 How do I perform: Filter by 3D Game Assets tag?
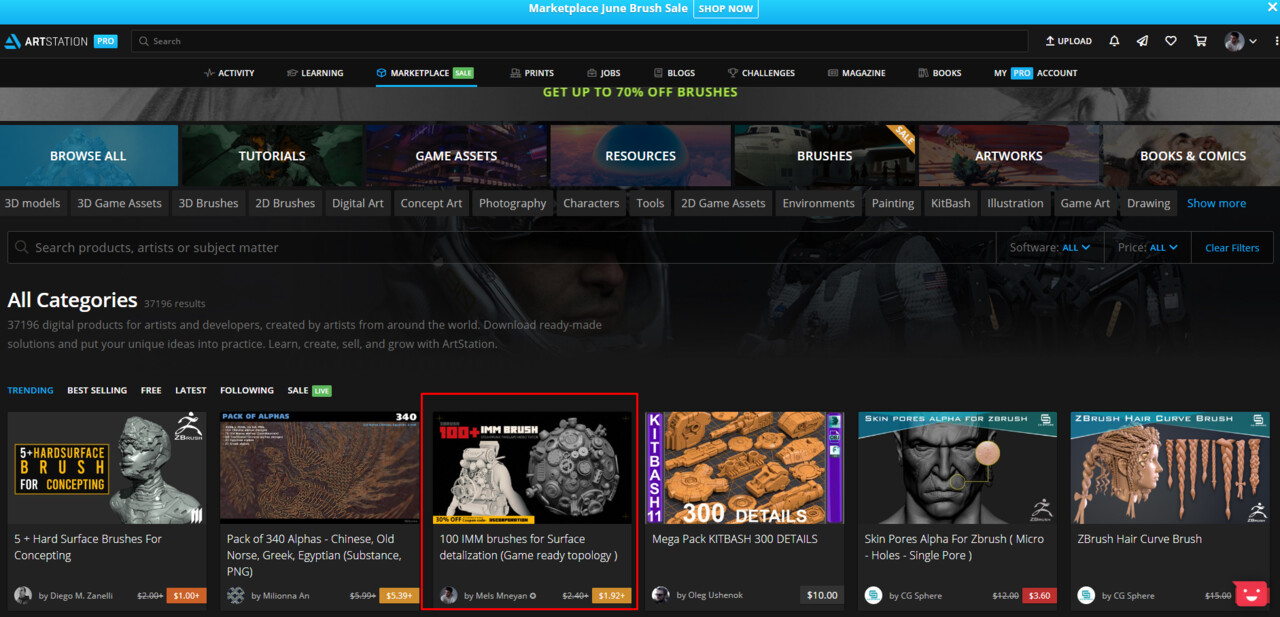tap(119, 203)
